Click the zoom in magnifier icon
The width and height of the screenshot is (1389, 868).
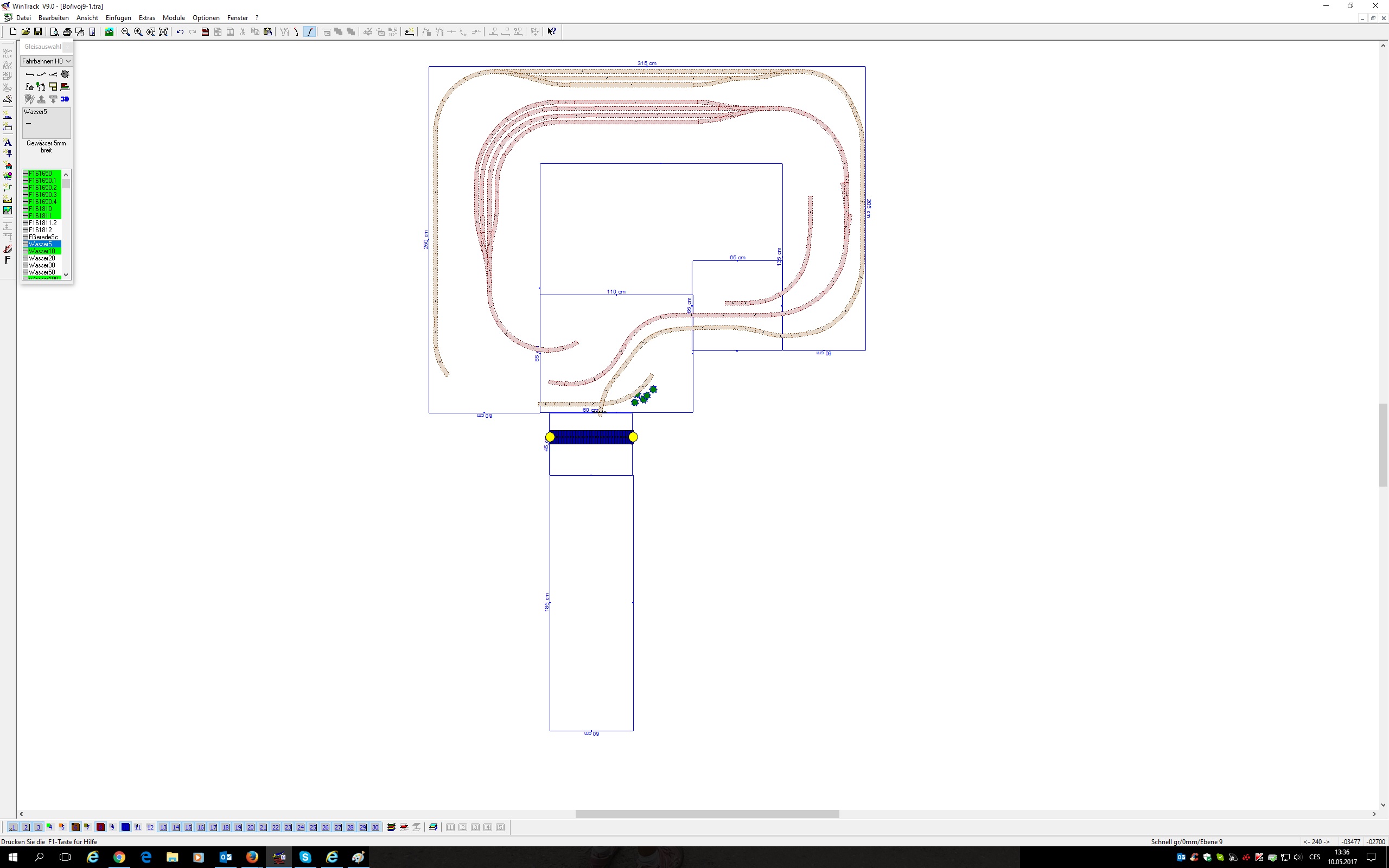(138, 31)
